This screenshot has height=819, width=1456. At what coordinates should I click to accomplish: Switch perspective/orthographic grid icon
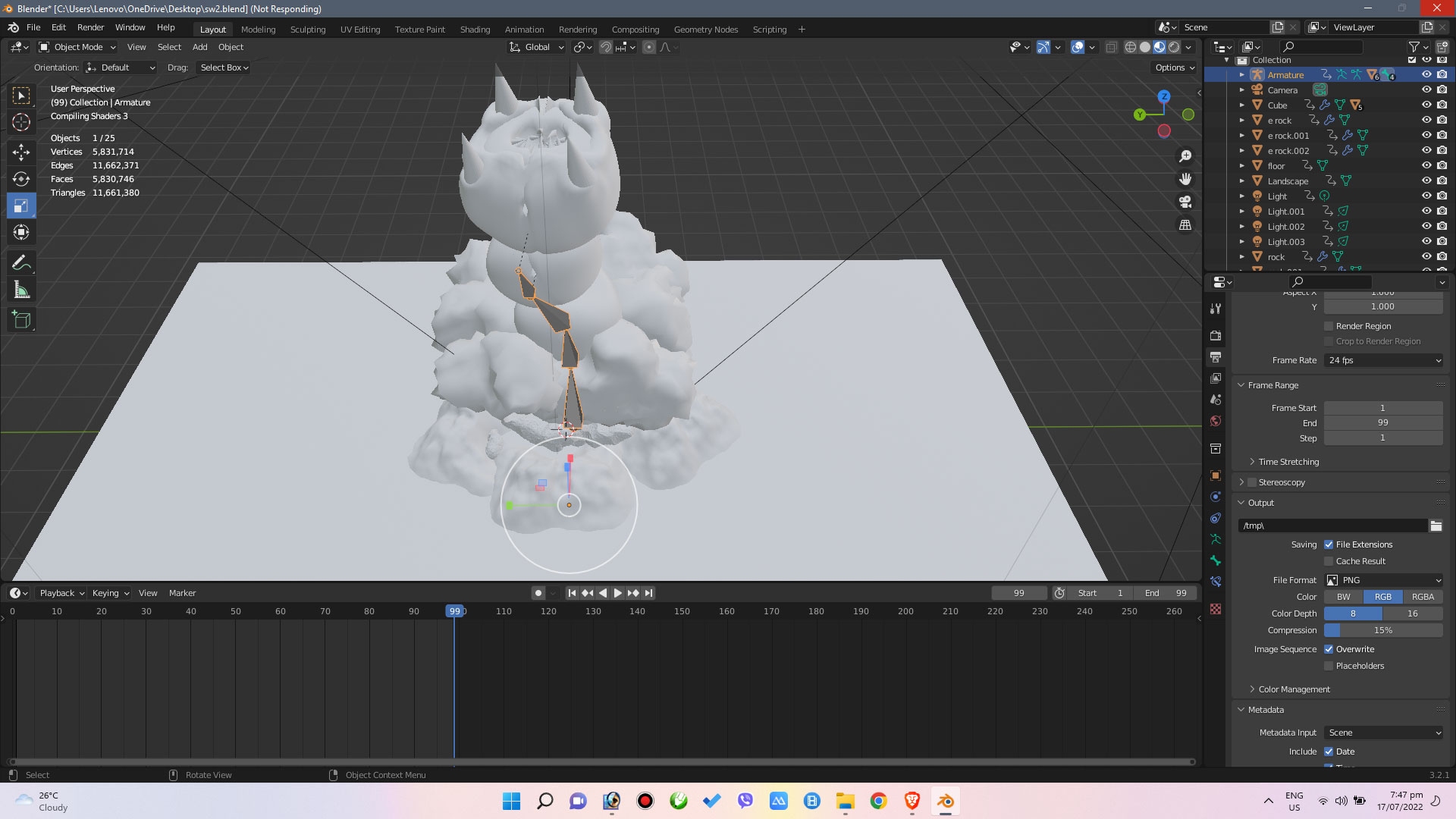[x=1185, y=225]
